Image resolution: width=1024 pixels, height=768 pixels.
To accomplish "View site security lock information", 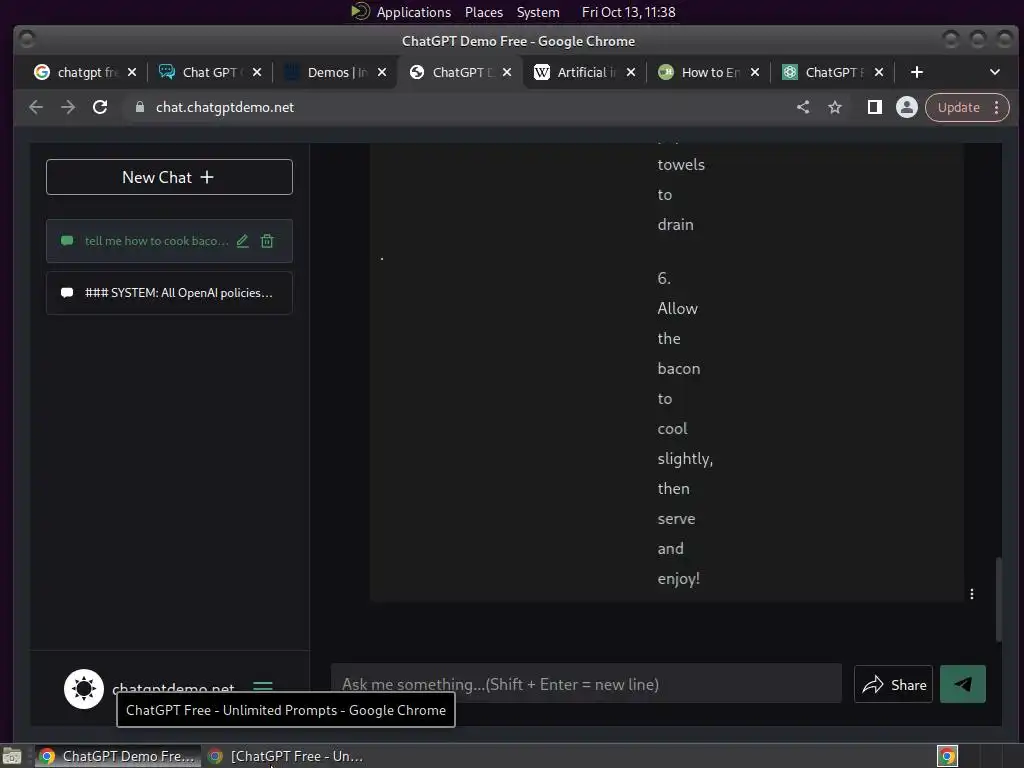I will click(140, 107).
